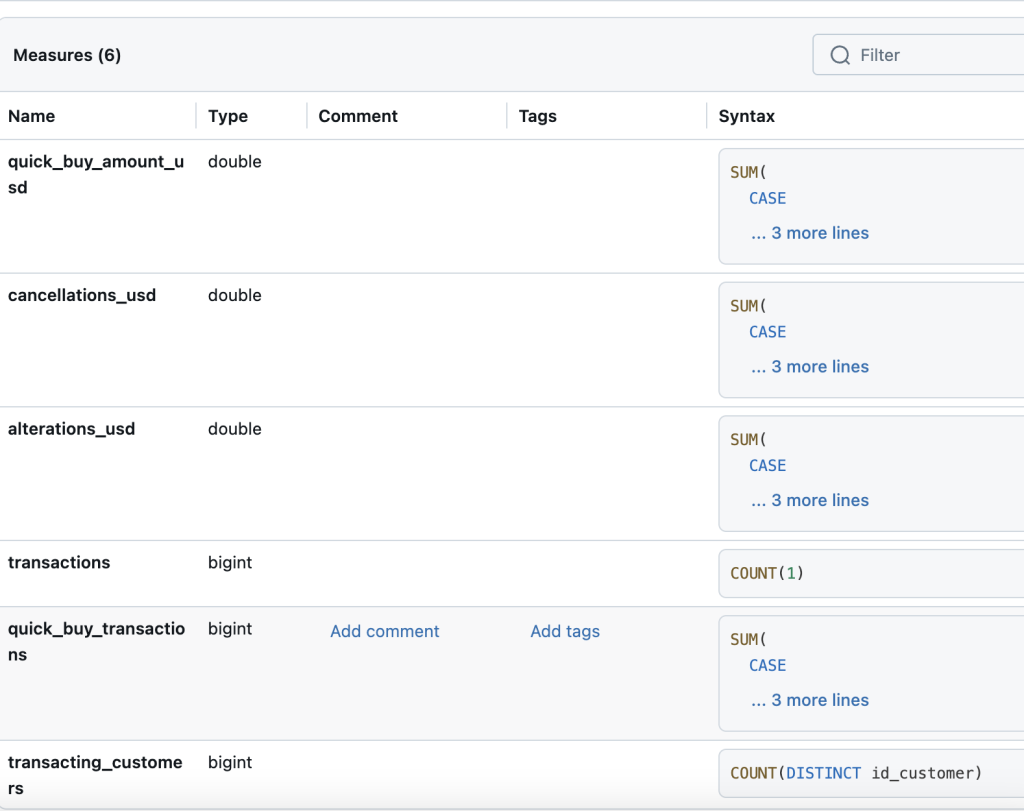Click the Syntax column header
Viewport: 1024px width, 811px height.
[x=745, y=116]
